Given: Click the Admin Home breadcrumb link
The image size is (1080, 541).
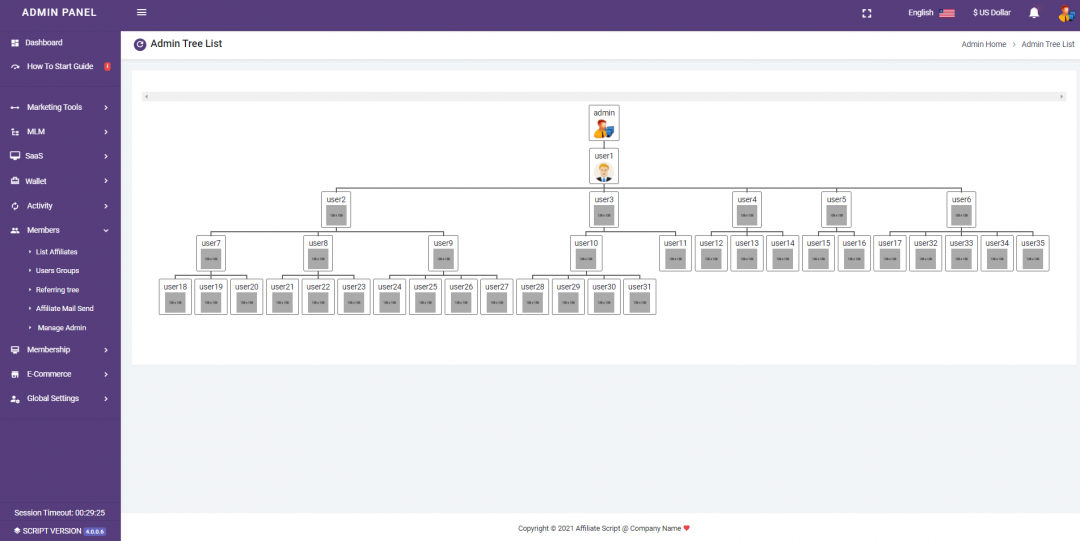Looking at the screenshot, I should pyautogui.click(x=984, y=44).
